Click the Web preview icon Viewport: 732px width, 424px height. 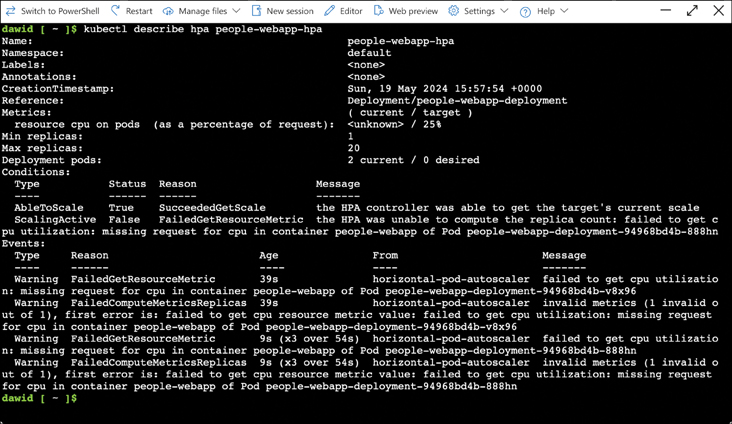pyautogui.click(x=378, y=11)
